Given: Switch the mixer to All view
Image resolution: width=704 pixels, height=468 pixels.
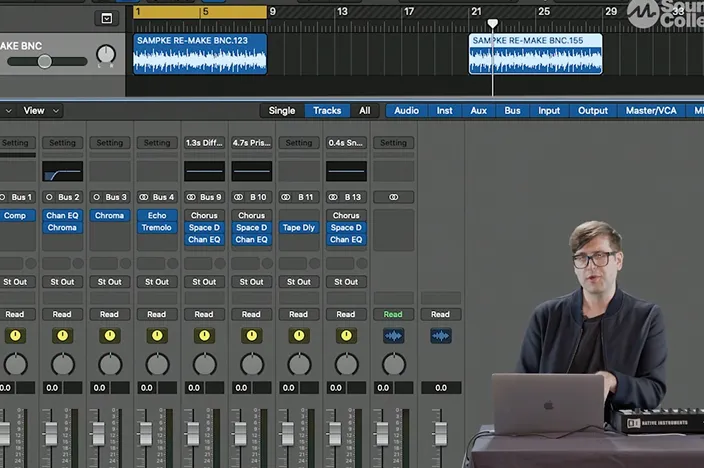Looking at the screenshot, I should pyautogui.click(x=365, y=110).
